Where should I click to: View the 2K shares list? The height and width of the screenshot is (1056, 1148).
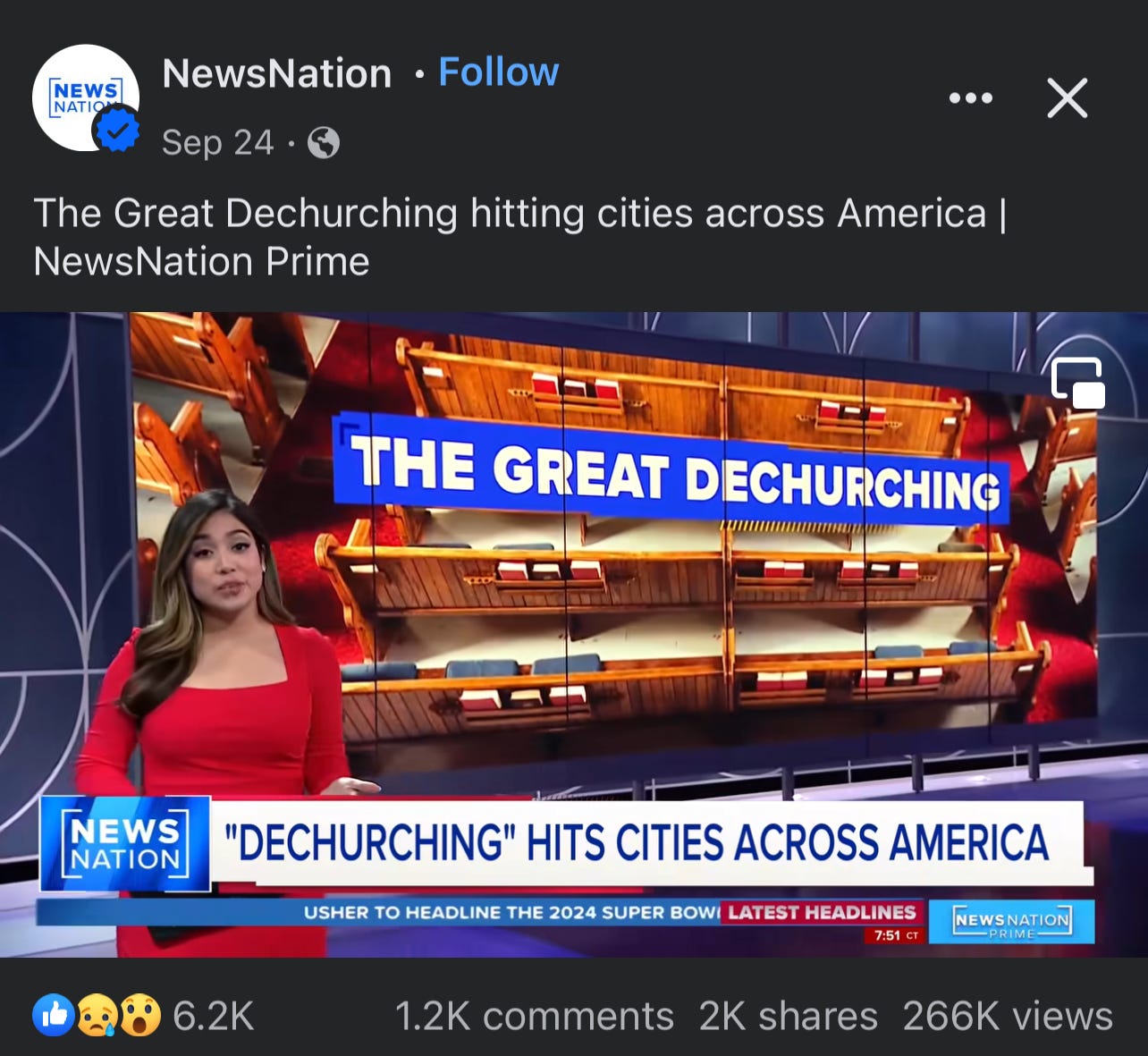click(788, 1017)
